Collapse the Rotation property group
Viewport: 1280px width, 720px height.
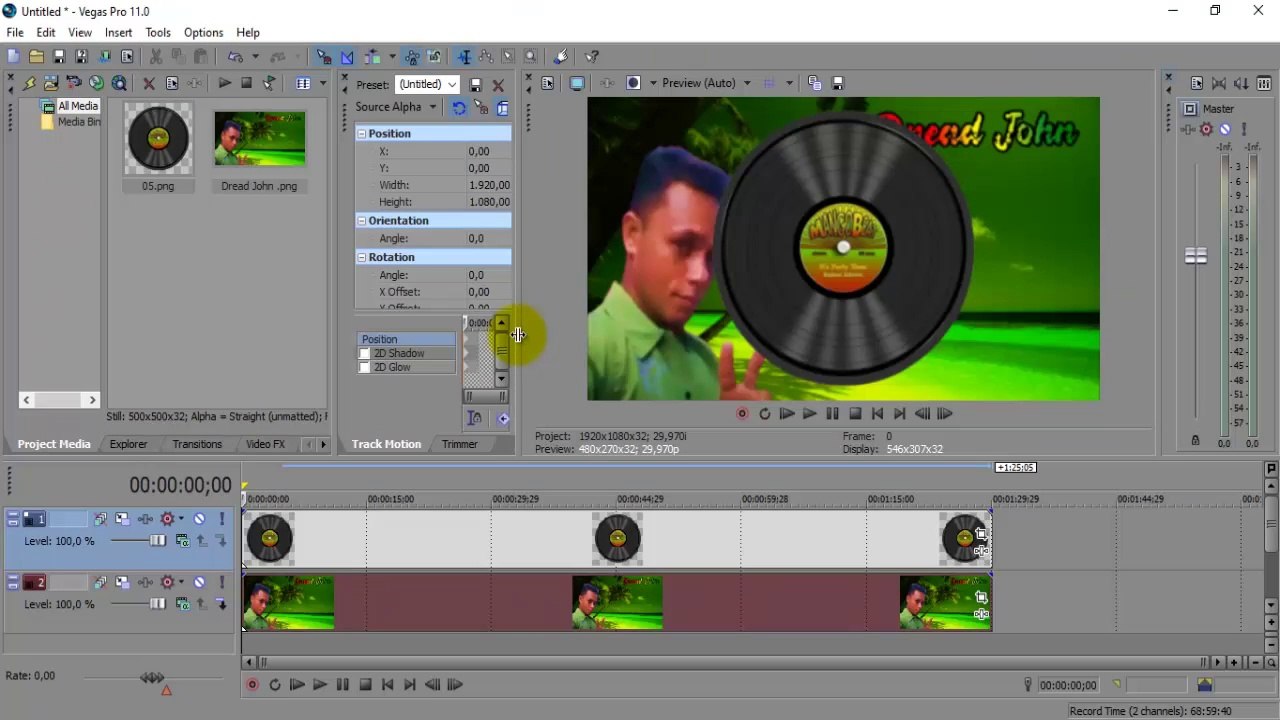pos(362,258)
